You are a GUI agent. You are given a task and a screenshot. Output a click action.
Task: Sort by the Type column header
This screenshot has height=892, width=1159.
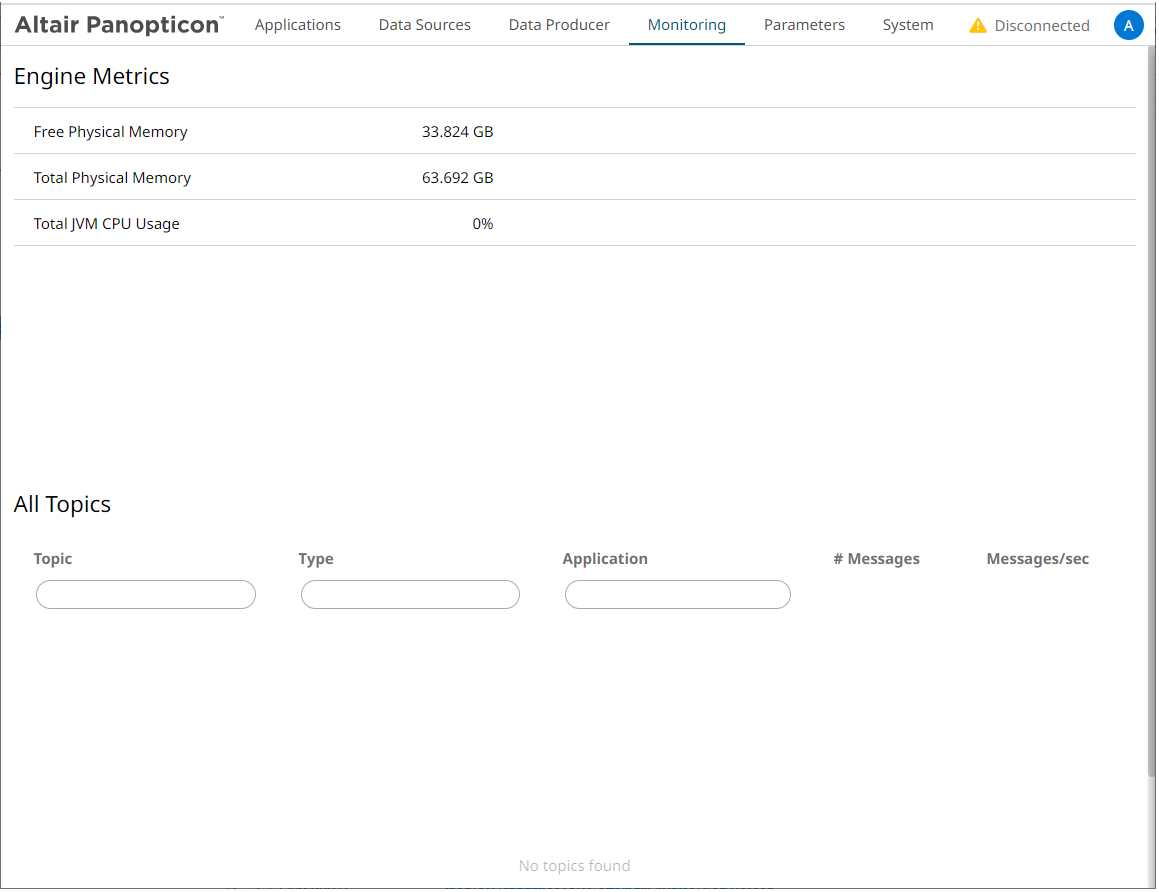(316, 559)
